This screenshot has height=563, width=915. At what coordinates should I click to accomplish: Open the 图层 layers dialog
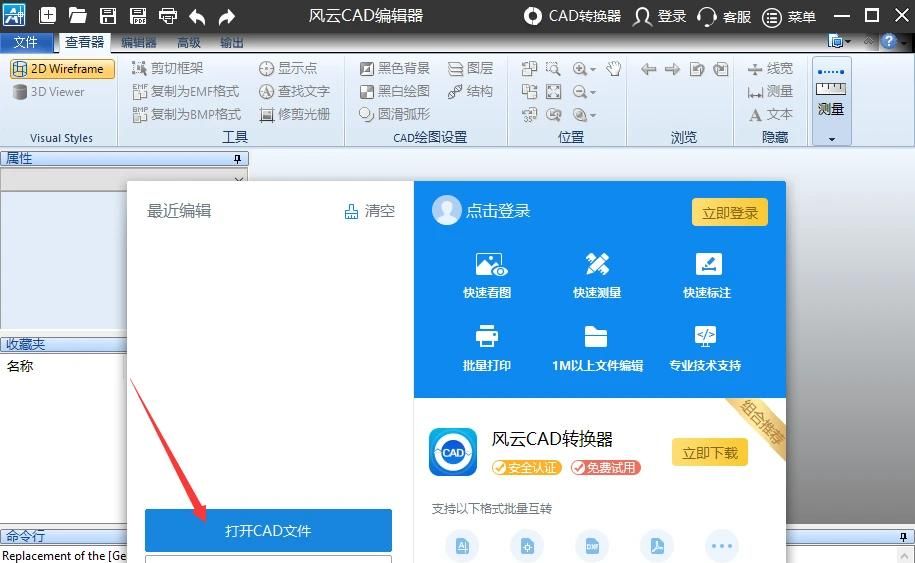[x=470, y=68]
